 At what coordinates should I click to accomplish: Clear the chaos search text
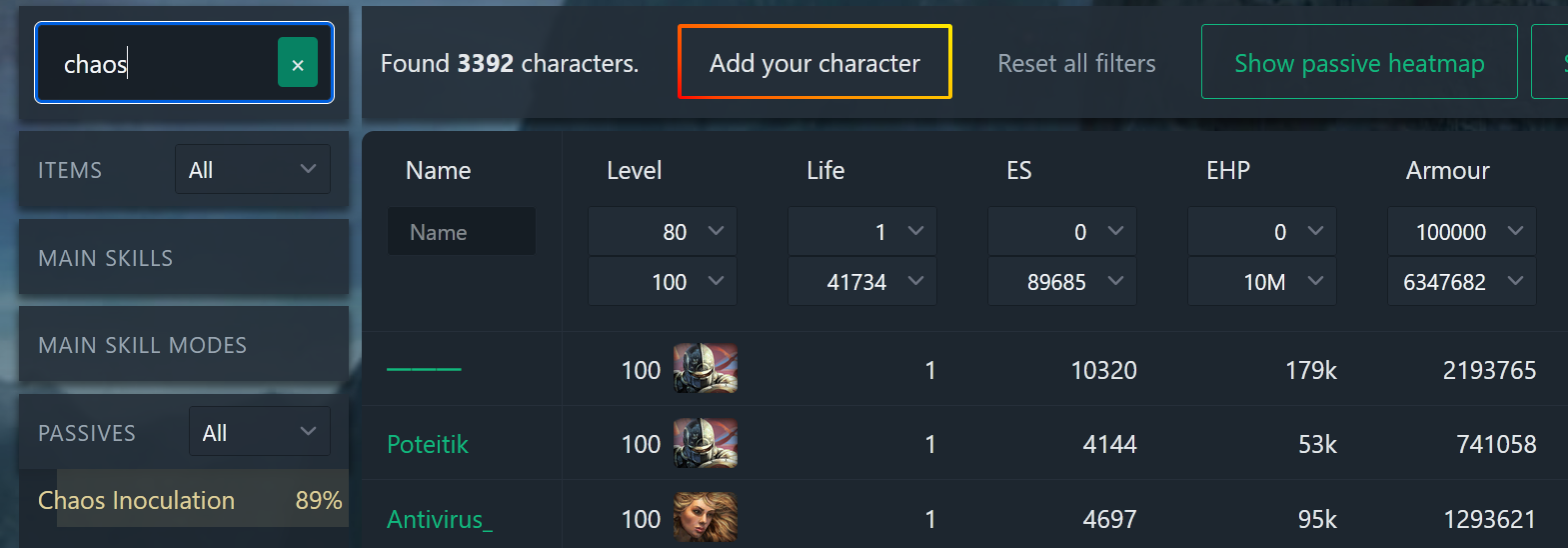click(x=297, y=63)
